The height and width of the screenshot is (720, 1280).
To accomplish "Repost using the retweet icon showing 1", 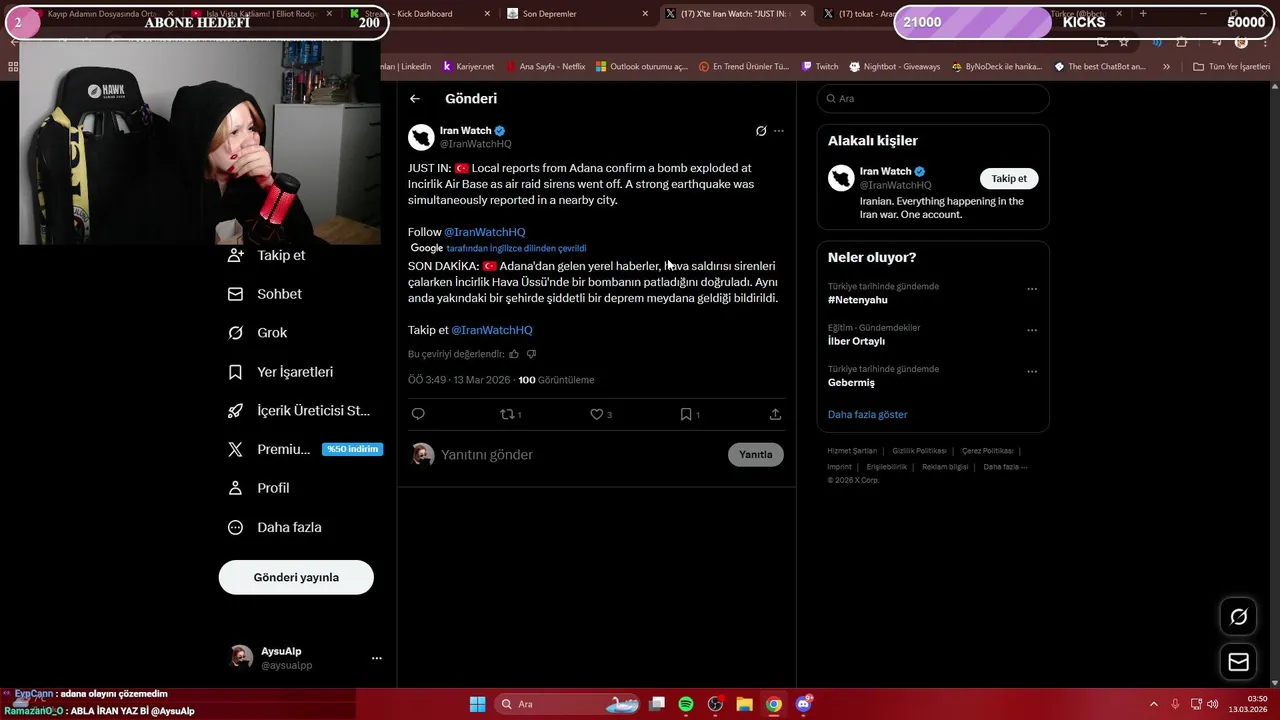I will tap(510, 414).
